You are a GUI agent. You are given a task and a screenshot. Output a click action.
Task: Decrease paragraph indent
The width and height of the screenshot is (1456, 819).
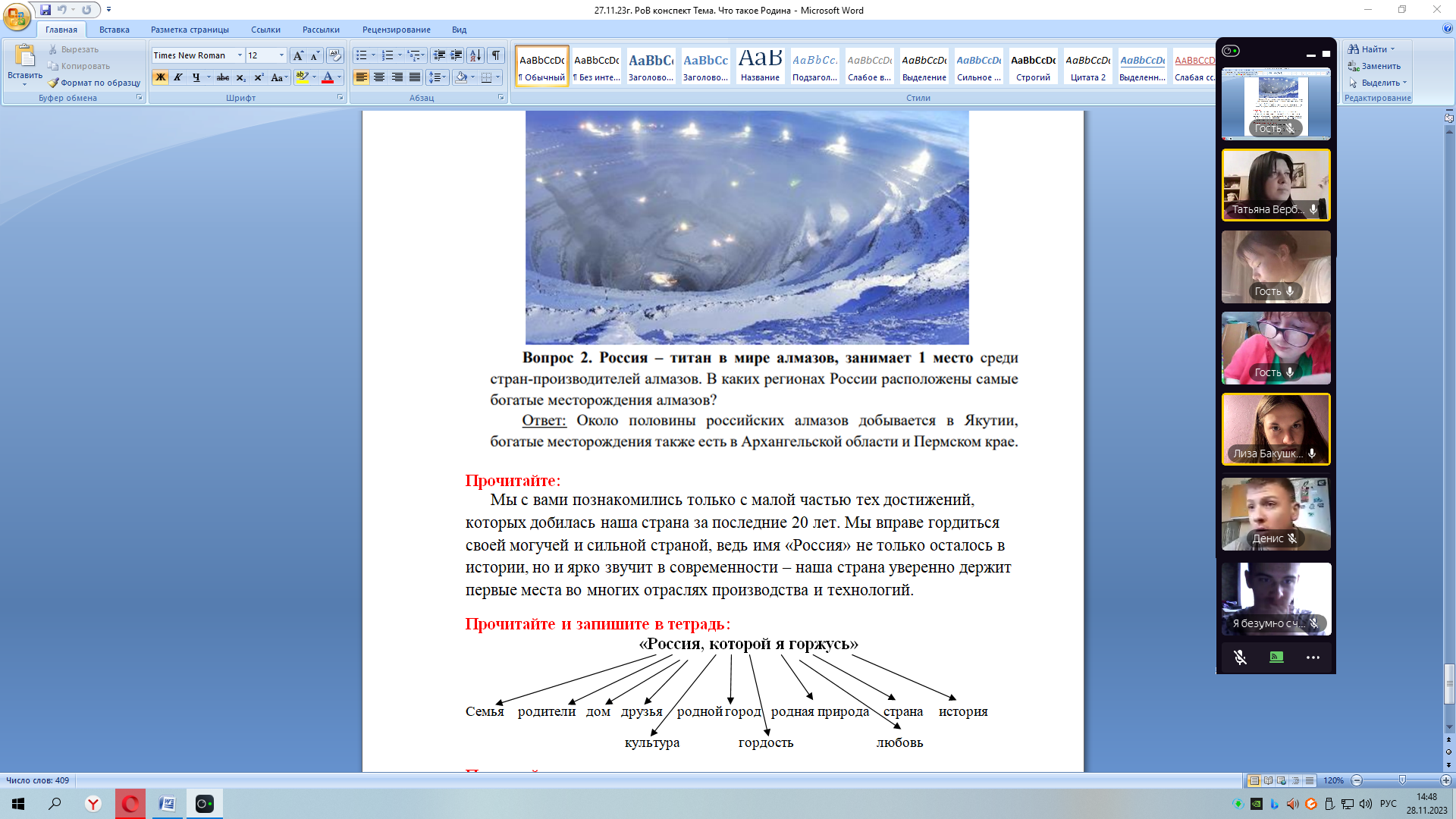(x=439, y=55)
